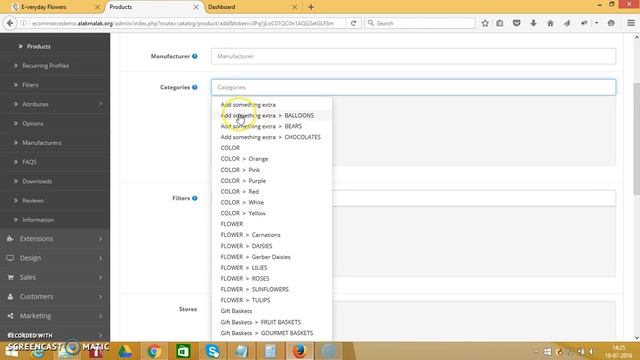Open the bookmarks list icon
The image size is (640, 360).
tap(500, 23)
